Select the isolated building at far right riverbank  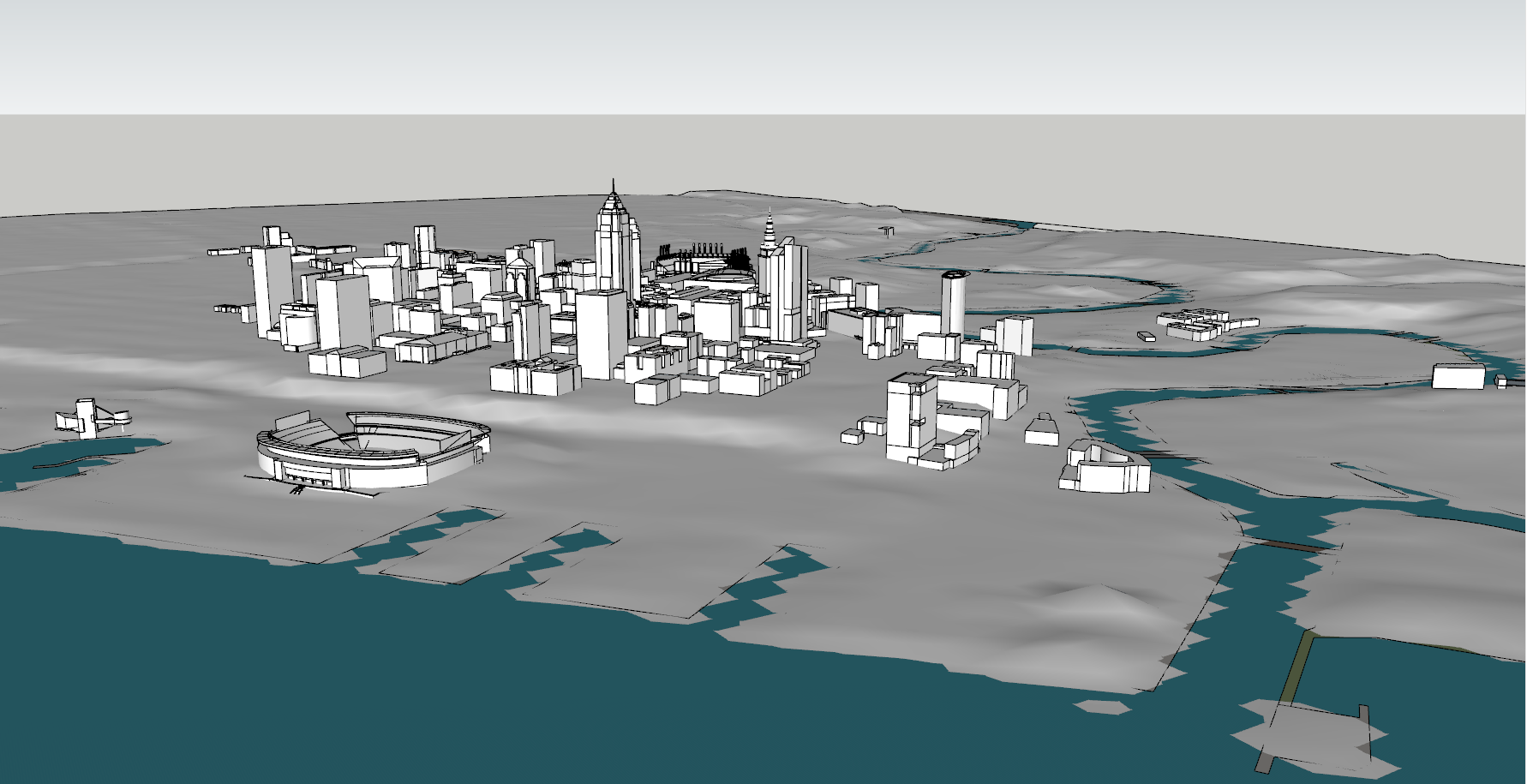click(x=1459, y=376)
